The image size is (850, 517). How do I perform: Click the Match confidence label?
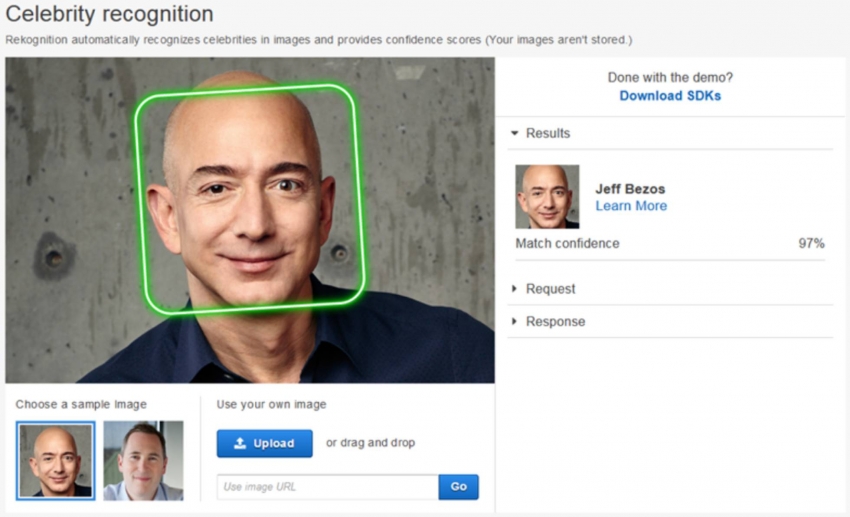coord(567,243)
